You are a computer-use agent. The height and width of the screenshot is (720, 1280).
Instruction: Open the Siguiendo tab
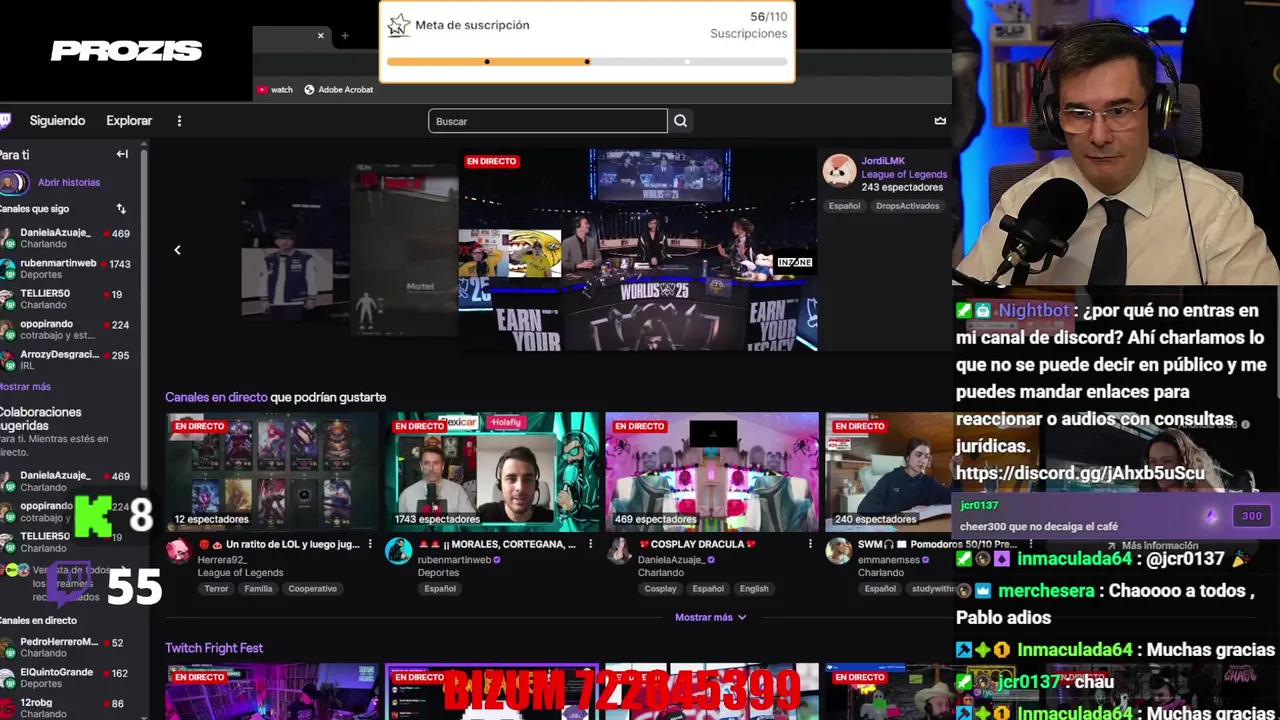pyautogui.click(x=57, y=121)
